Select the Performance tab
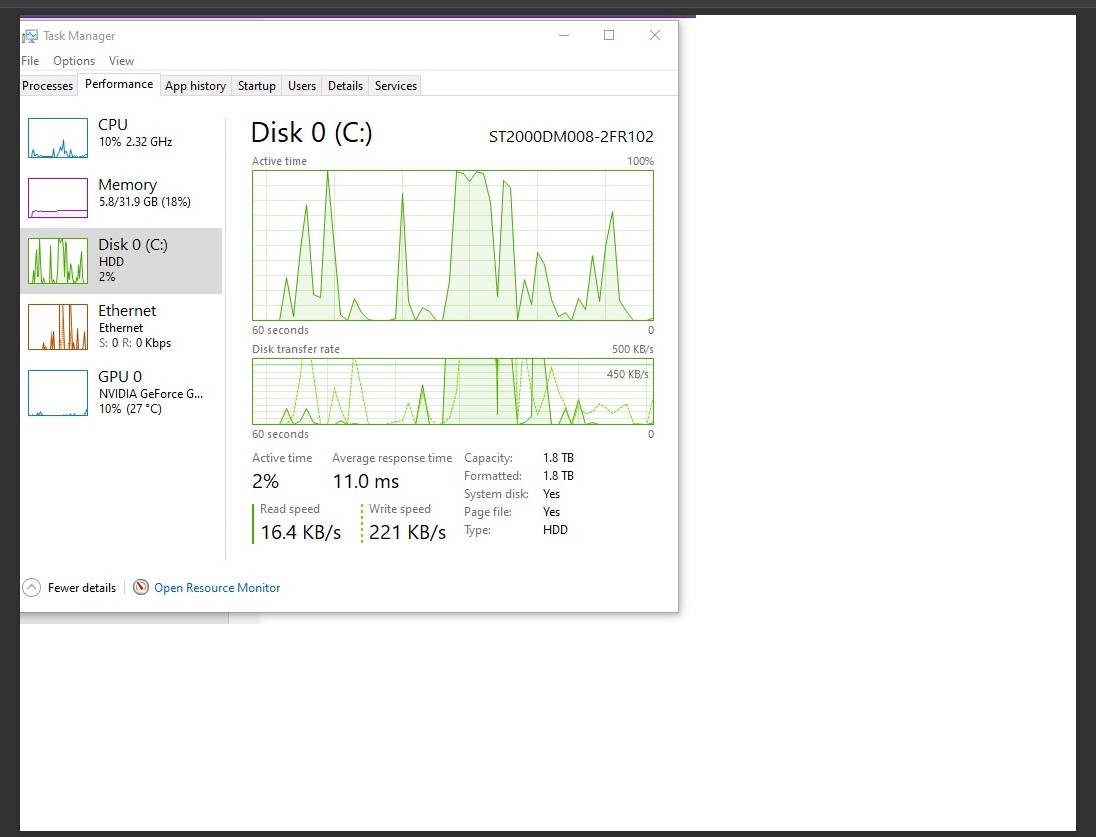This screenshot has height=837, width=1096. [x=119, y=84]
